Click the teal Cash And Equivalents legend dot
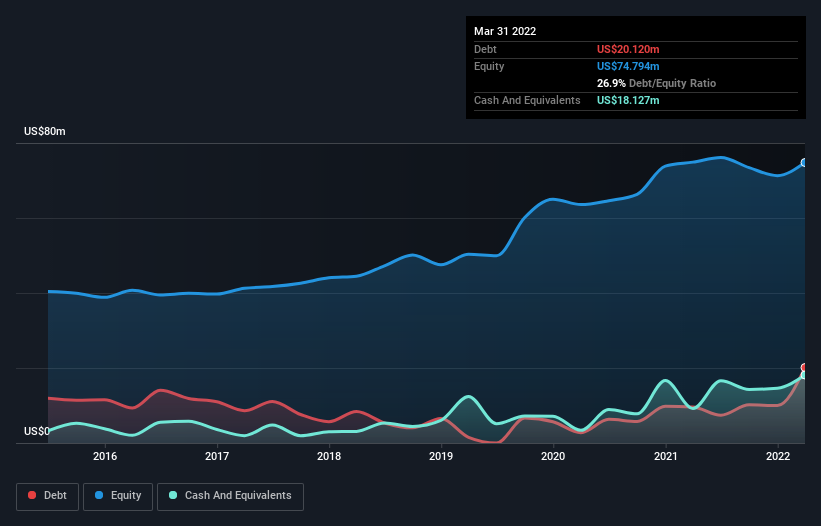Image resolution: width=821 pixels, height=526 pixels. click(173, 495)
